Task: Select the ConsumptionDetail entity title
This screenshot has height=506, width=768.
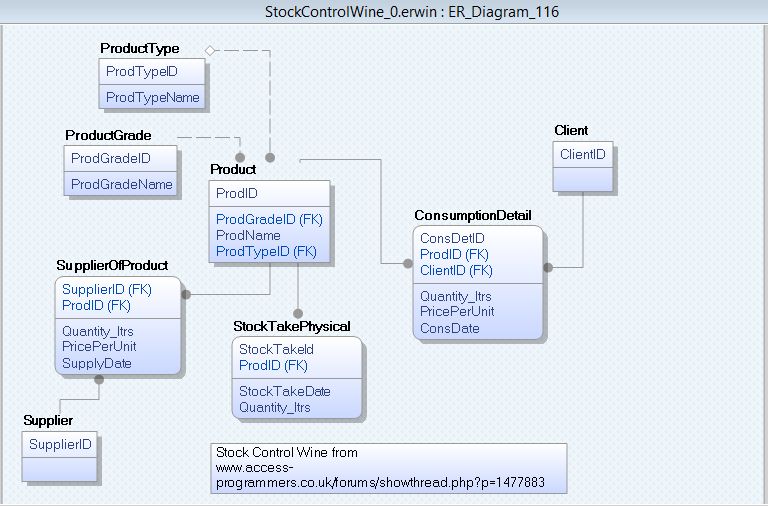Action: coord(473,216)
